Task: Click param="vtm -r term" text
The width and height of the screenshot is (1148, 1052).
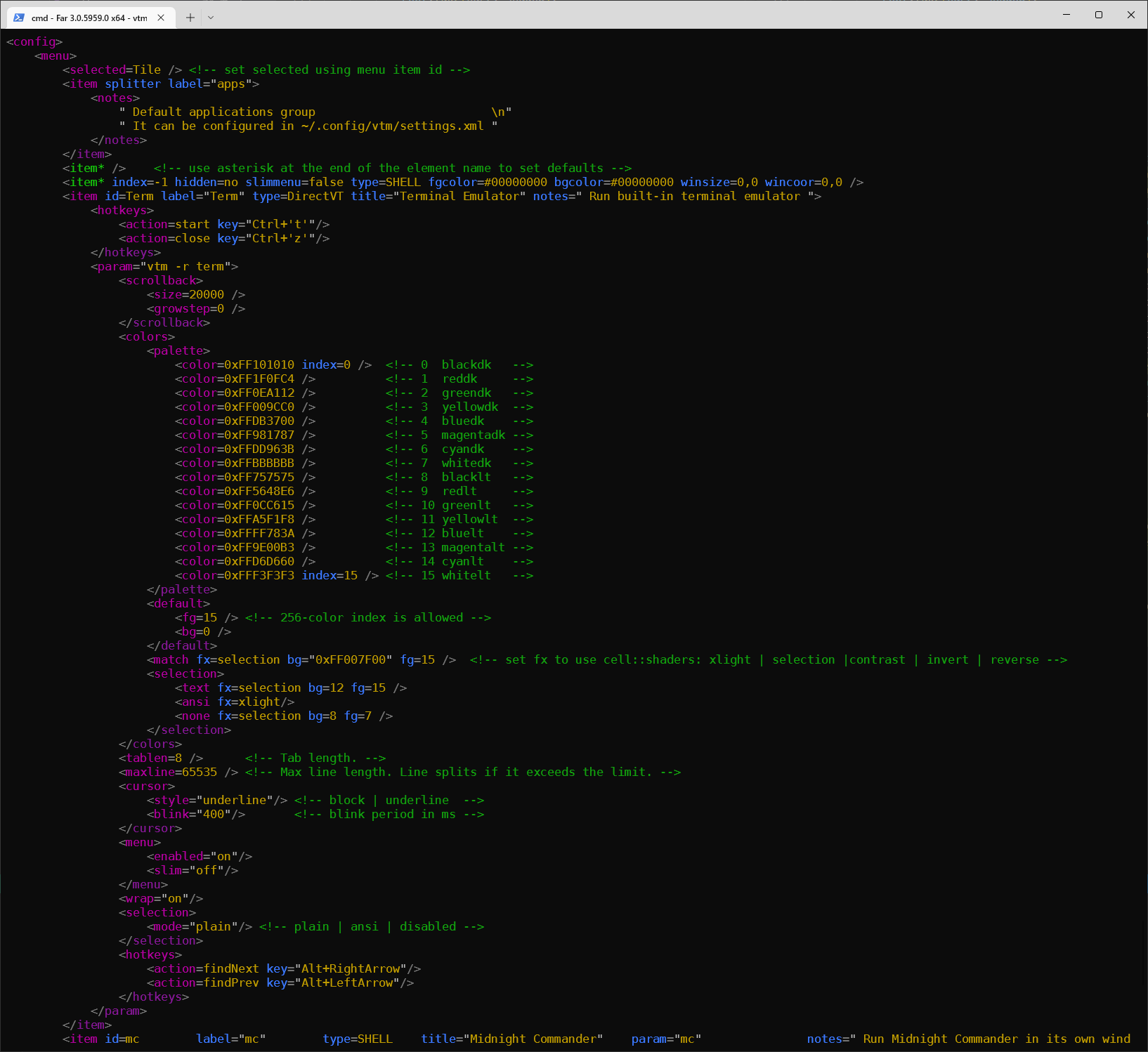Action: 164,267
